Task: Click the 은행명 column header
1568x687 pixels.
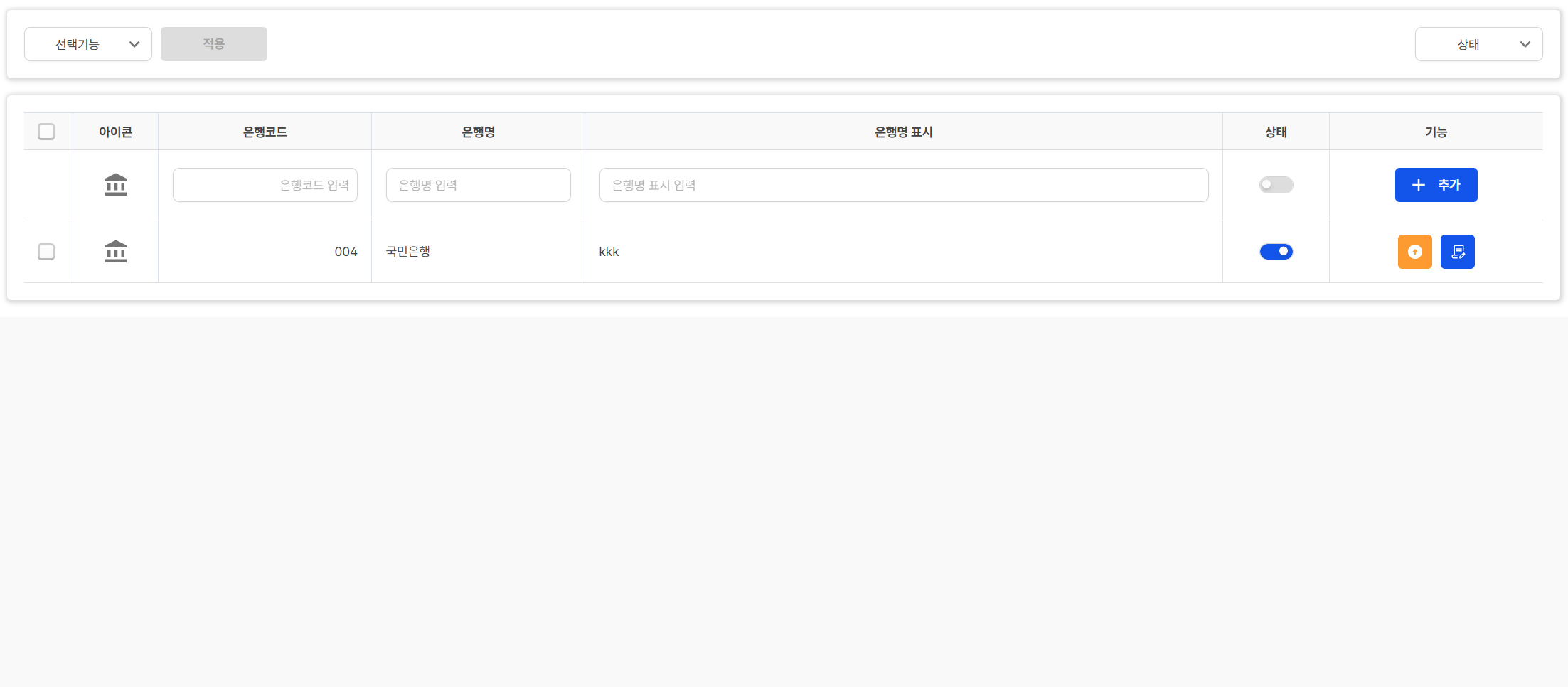Action: [478, 132]
